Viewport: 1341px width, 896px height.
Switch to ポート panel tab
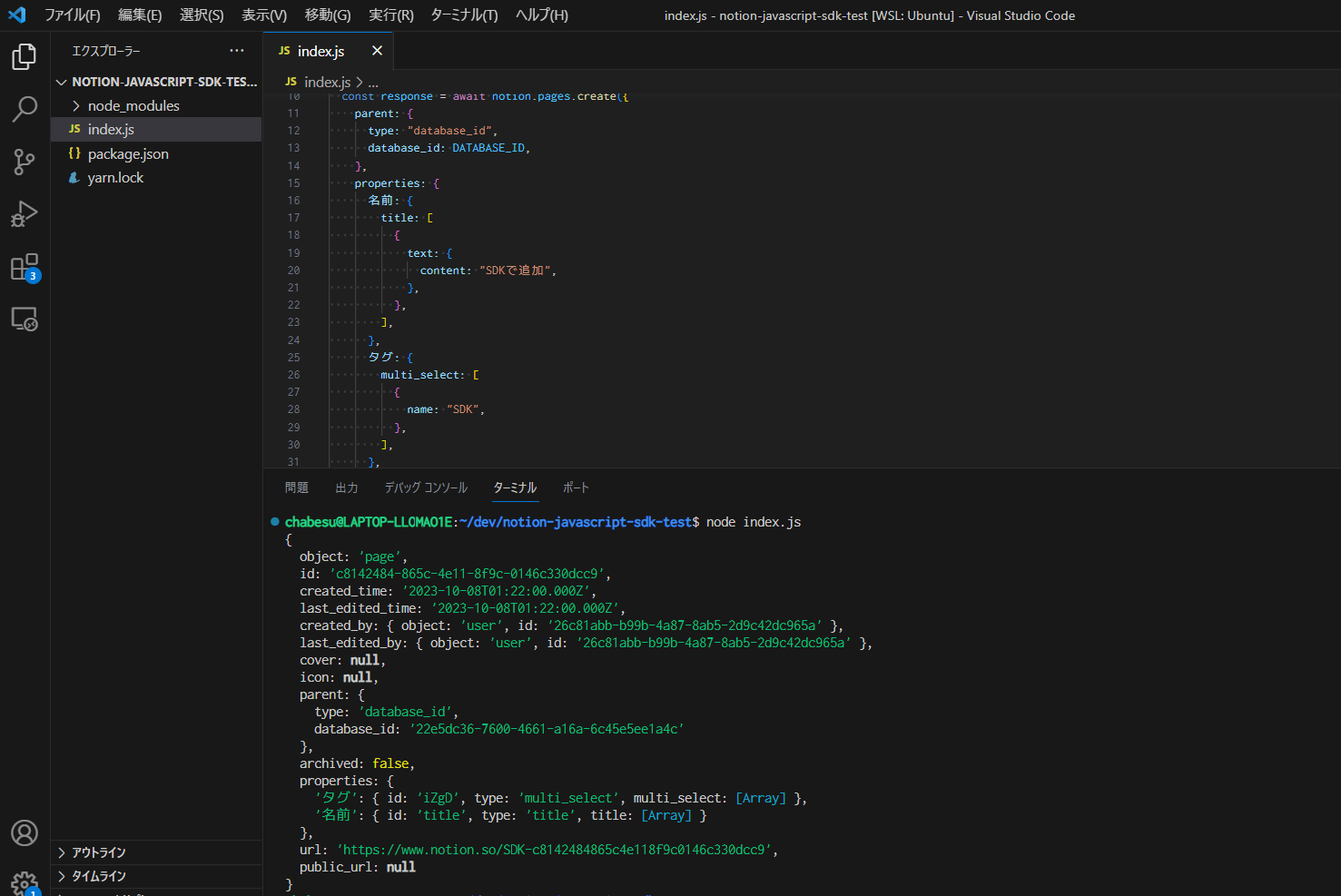[x=576, y=488]
